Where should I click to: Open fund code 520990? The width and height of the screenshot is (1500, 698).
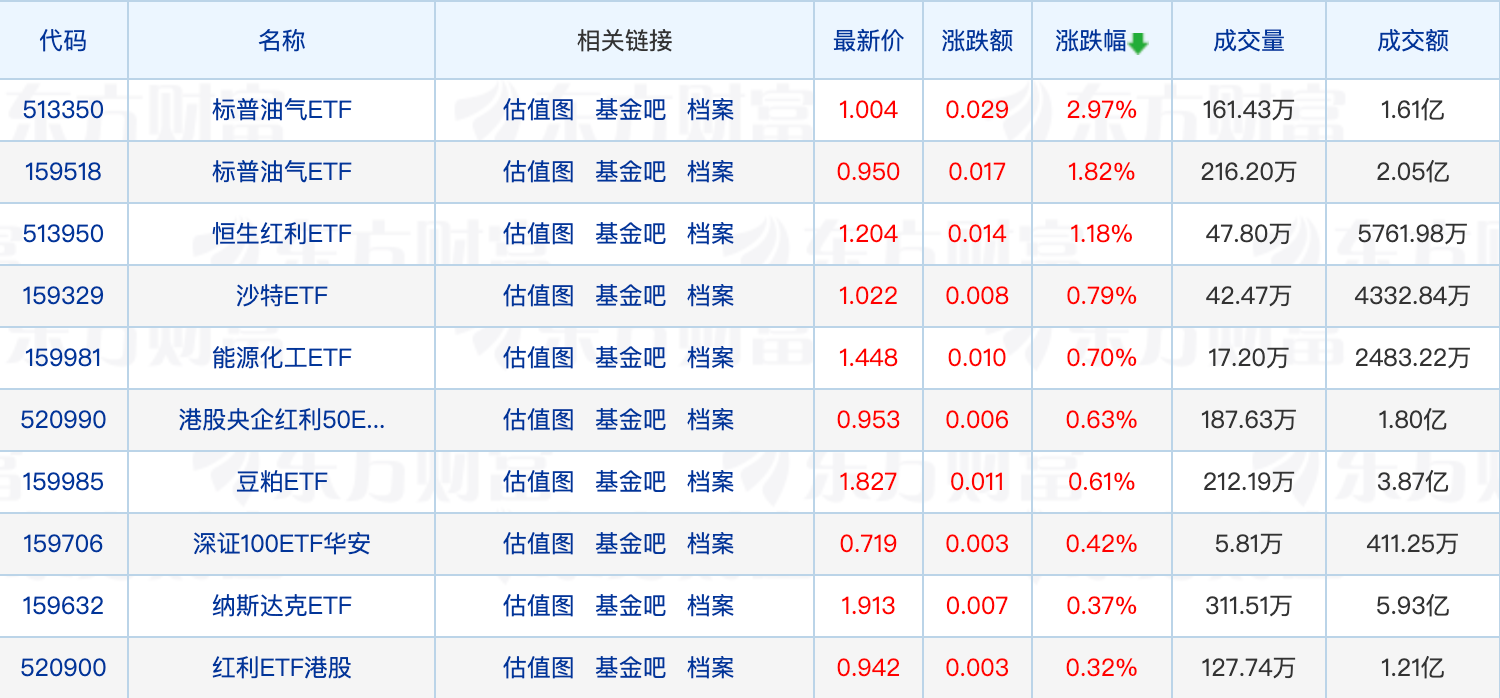tap(63, 420)
